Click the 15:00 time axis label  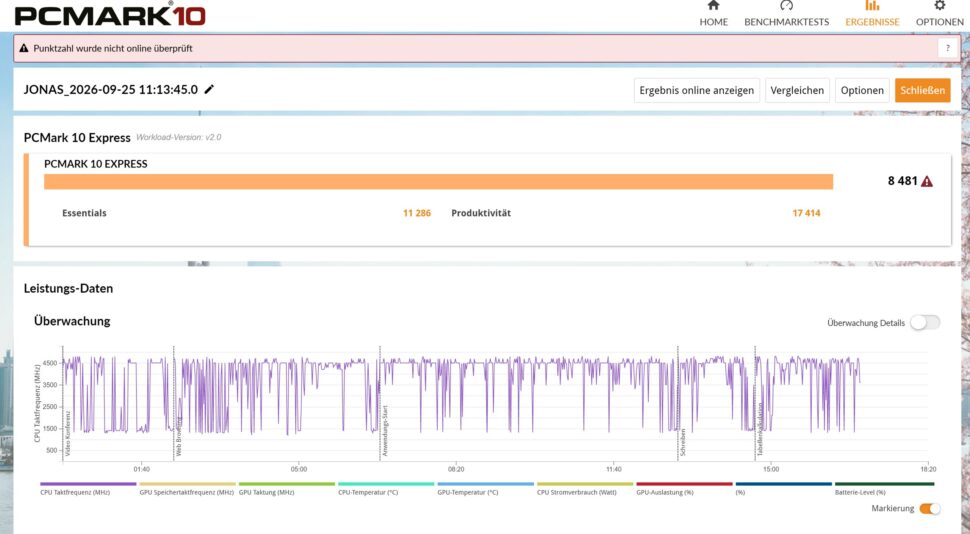click(771, 469)
